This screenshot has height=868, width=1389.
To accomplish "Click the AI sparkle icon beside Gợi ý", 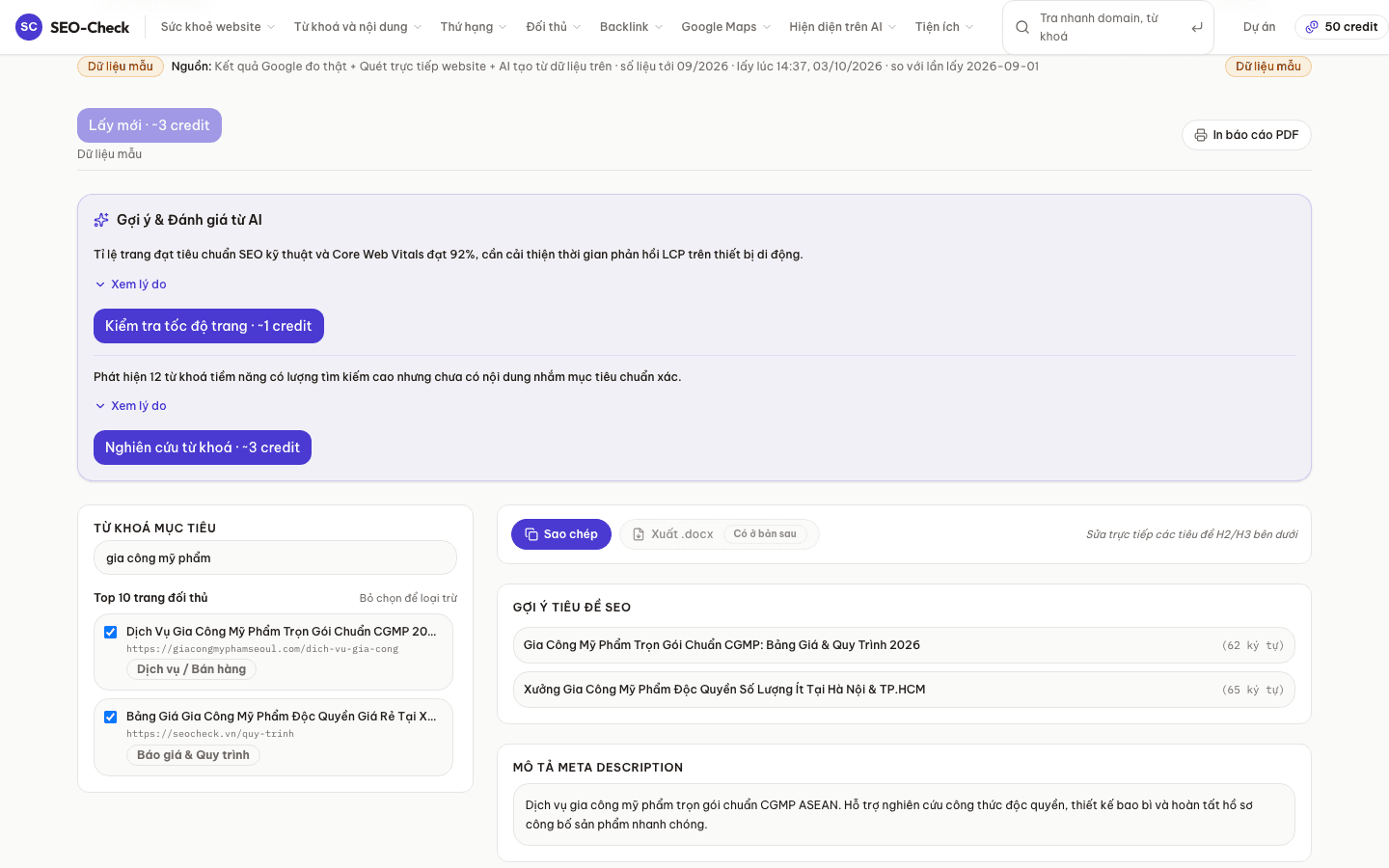I will (101, 220).
